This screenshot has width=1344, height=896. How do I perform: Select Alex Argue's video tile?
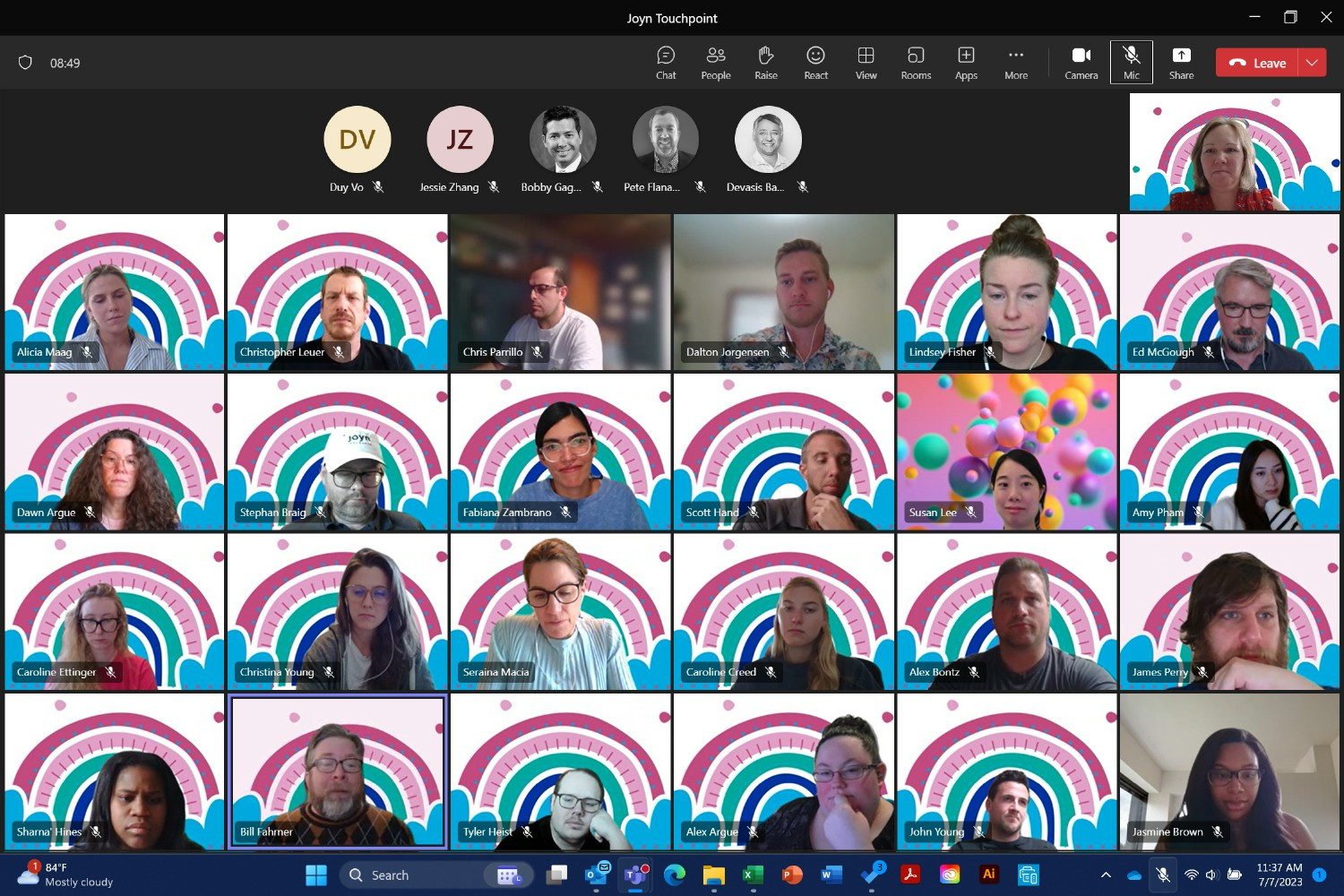pos(783,771)
